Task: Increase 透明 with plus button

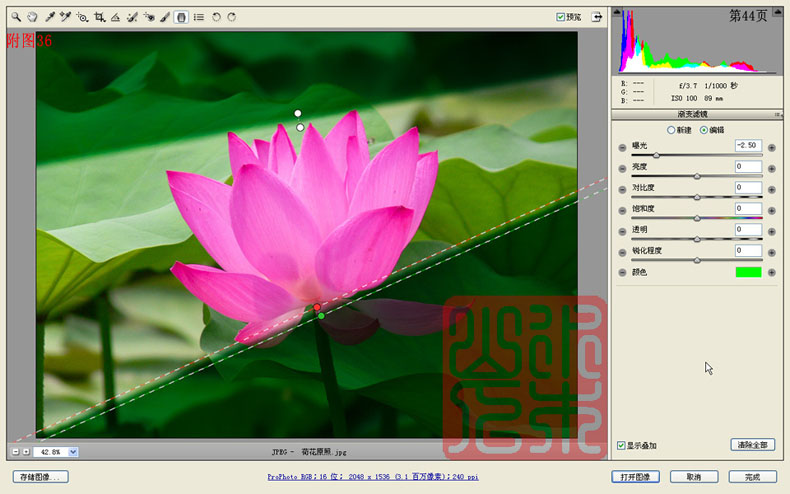Action: tap(772, 231)
